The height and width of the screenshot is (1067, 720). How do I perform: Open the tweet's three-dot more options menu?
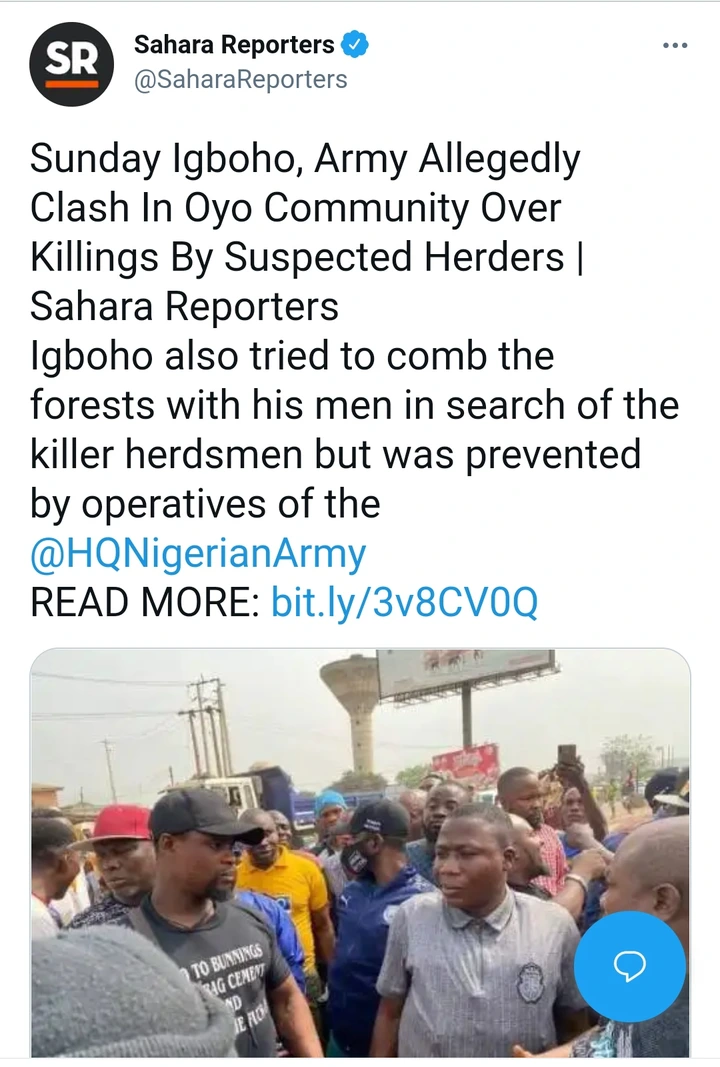675,46
